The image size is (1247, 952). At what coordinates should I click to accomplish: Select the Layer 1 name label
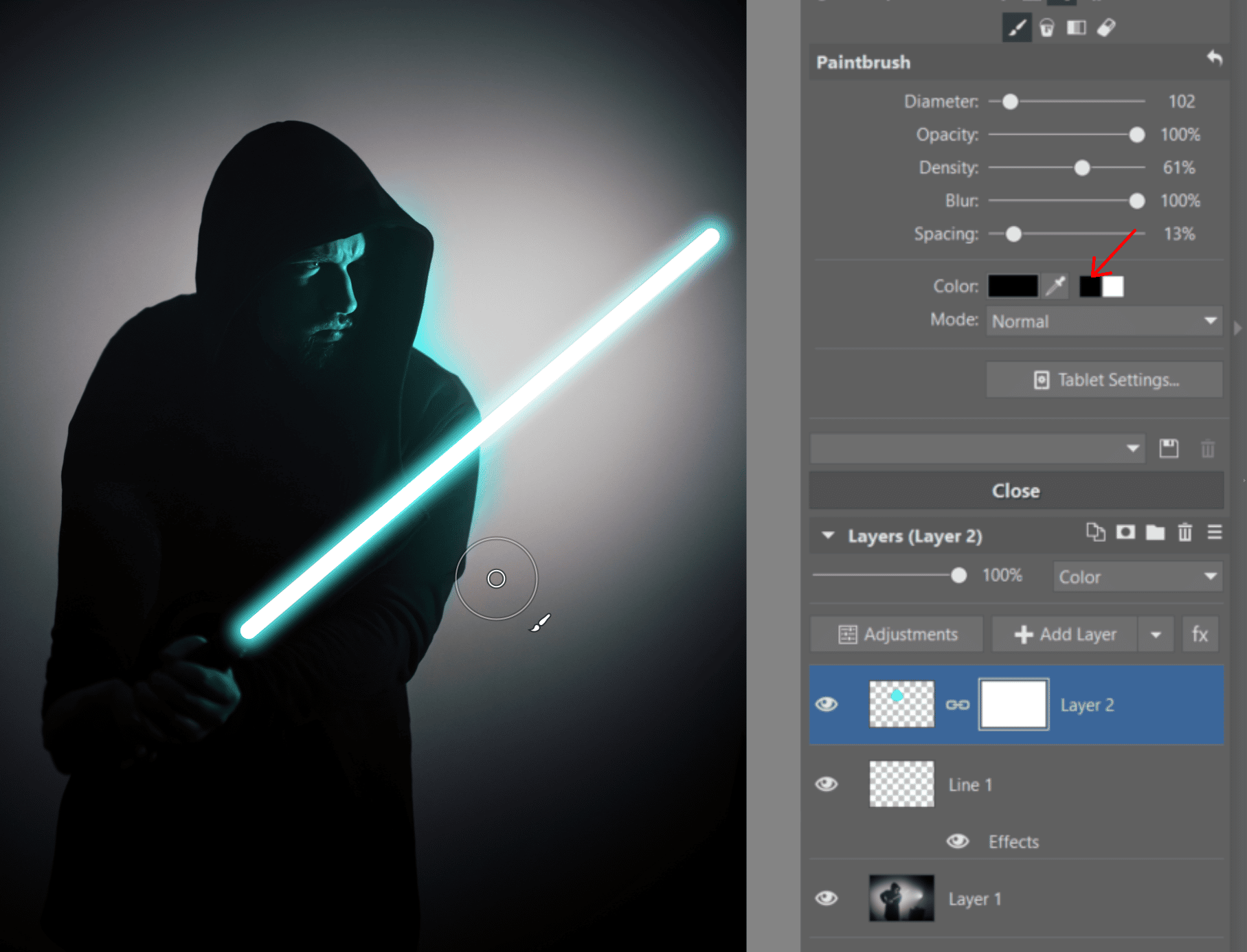coord(974,899)
